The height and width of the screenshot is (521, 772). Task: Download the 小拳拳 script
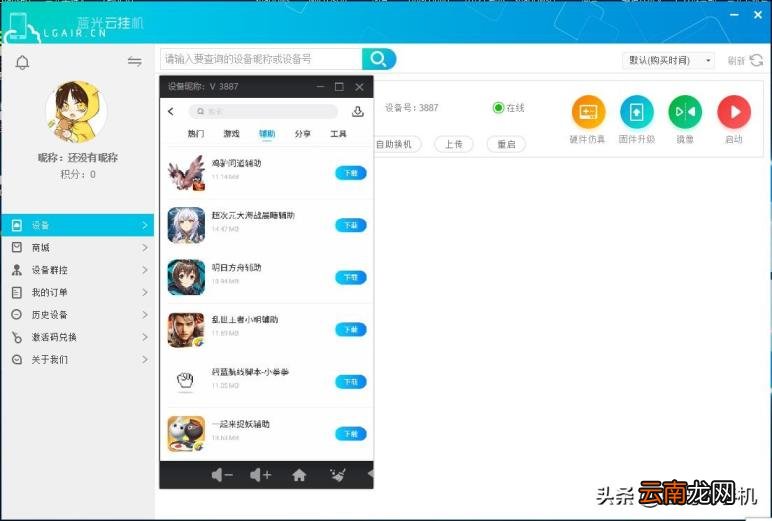click(351, 382)
